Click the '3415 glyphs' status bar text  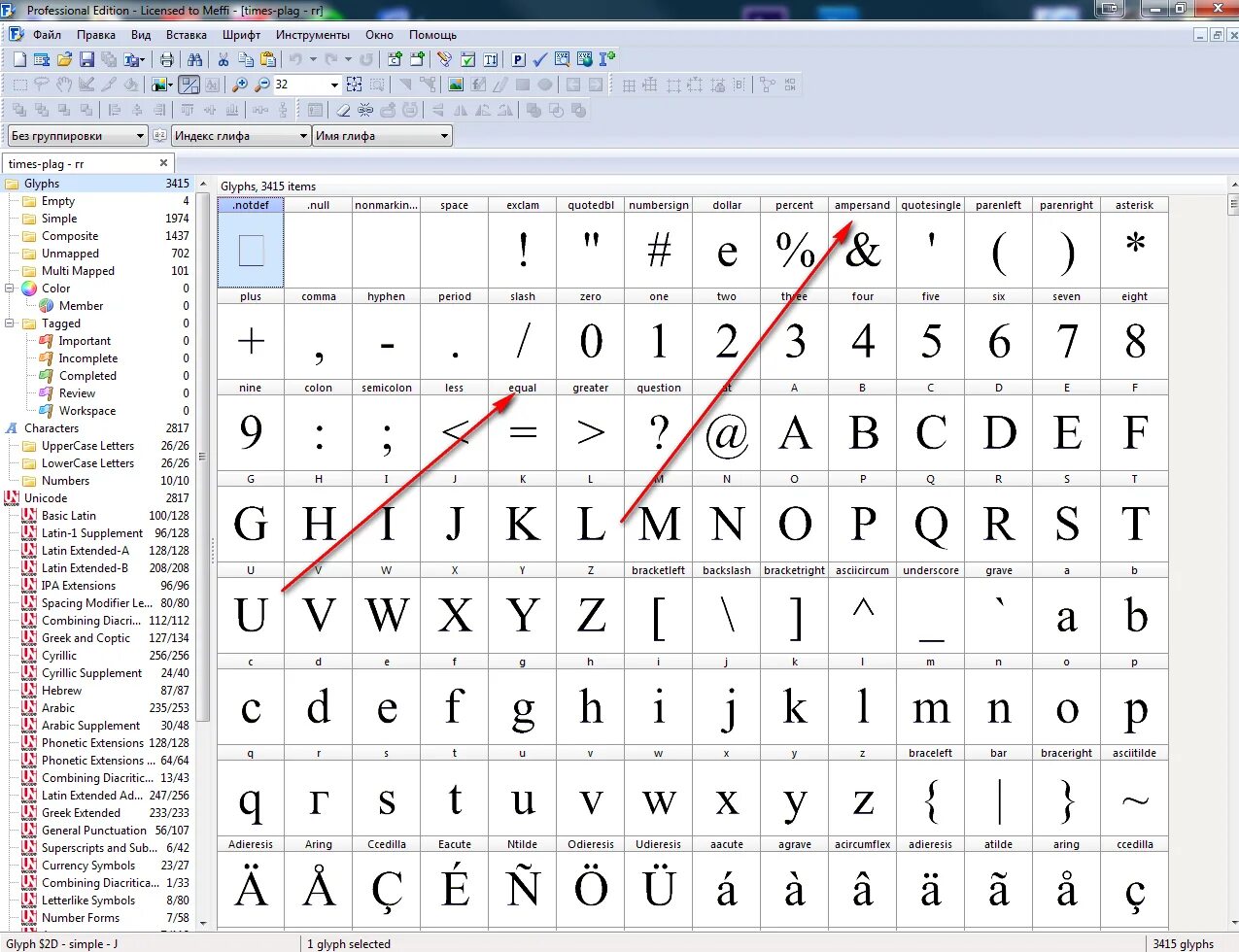1183,943
